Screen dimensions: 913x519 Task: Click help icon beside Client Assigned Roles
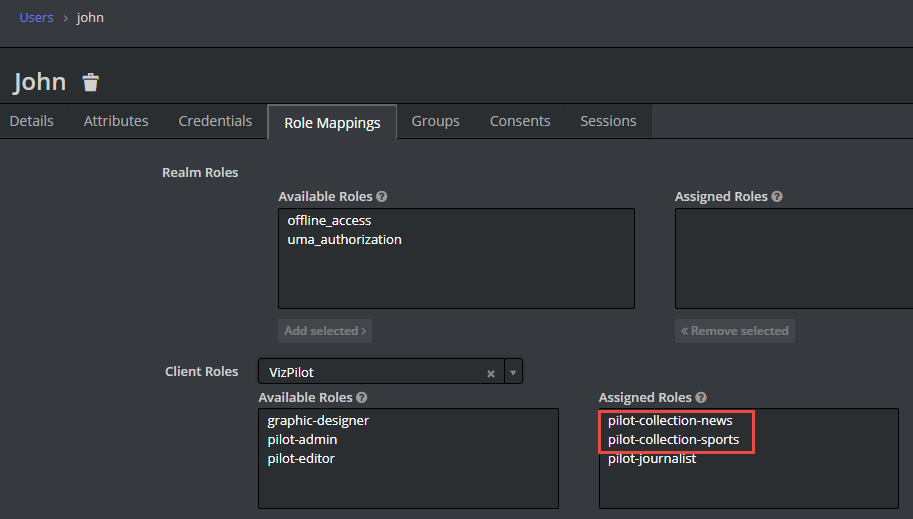click(701, 398)
